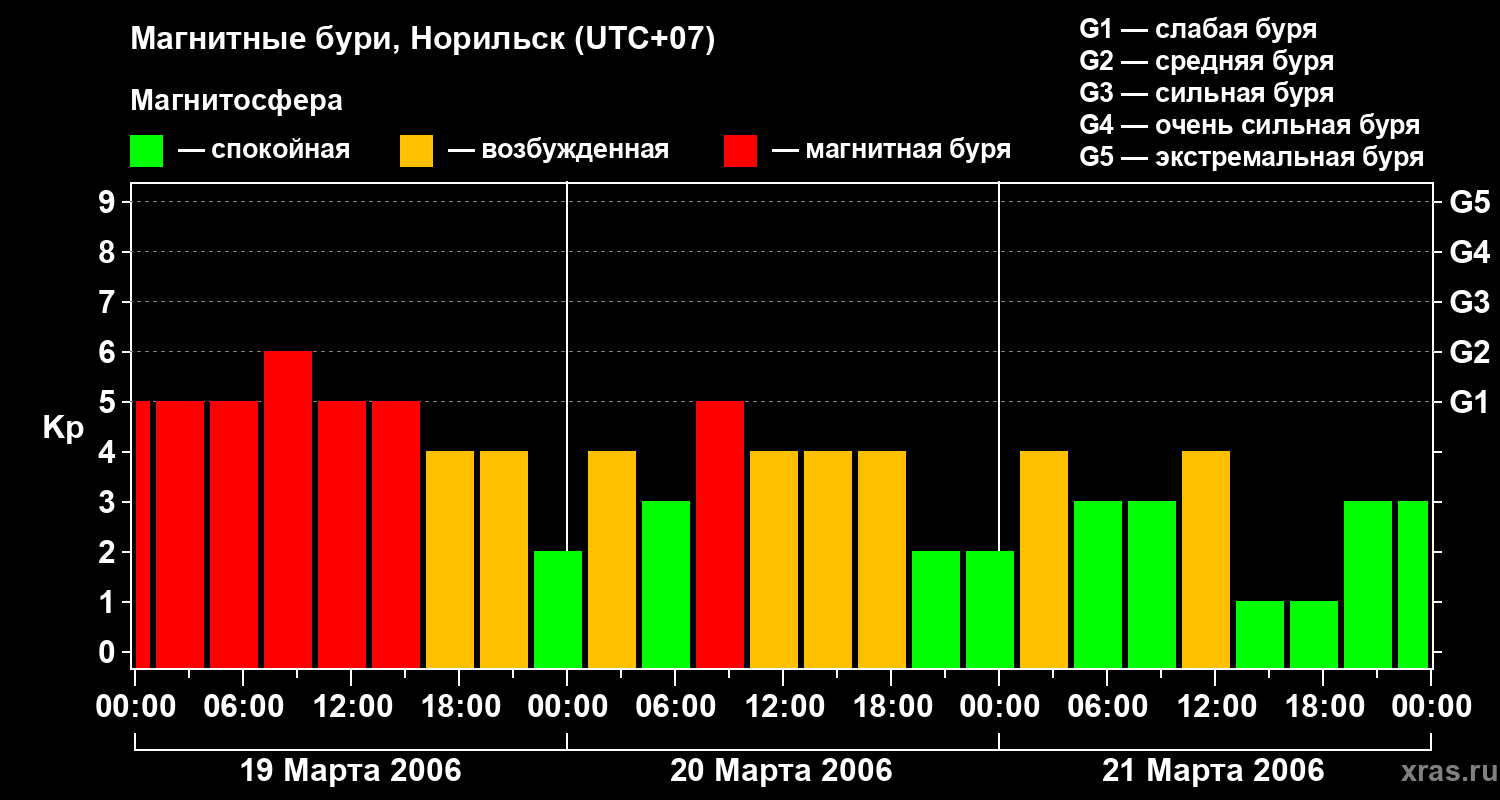
Task: Click the narrow green bar at the end of 21 March
Action: coord(1413,585)
